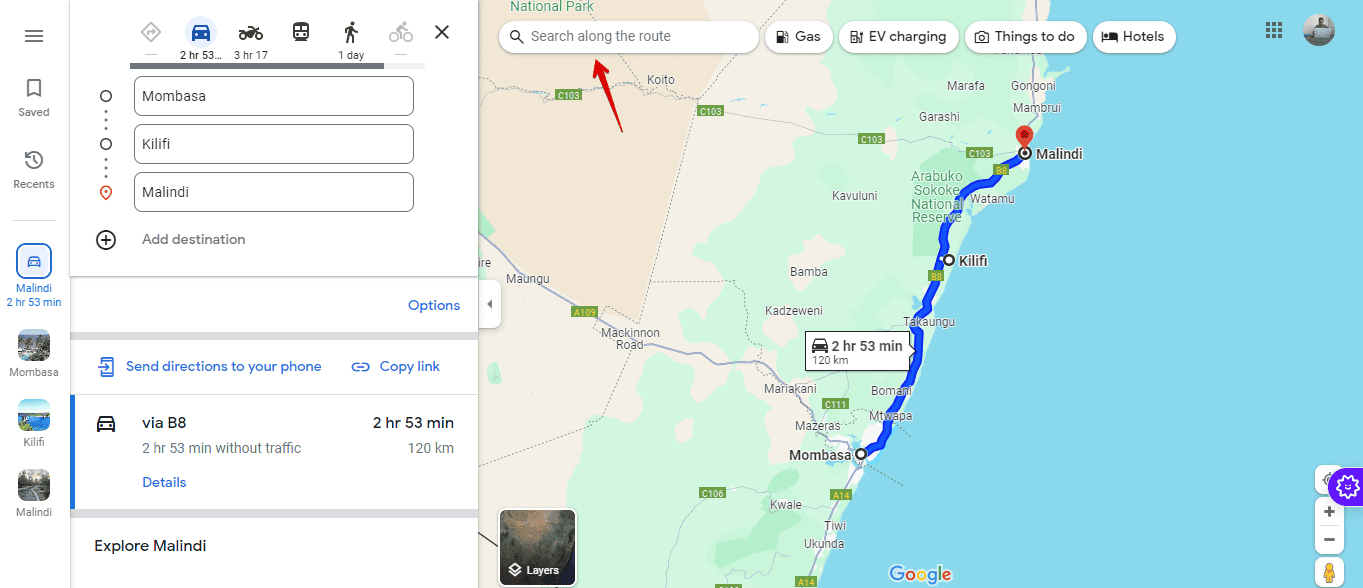
Task: Switch to walking directions
Action: pos(351,31)
